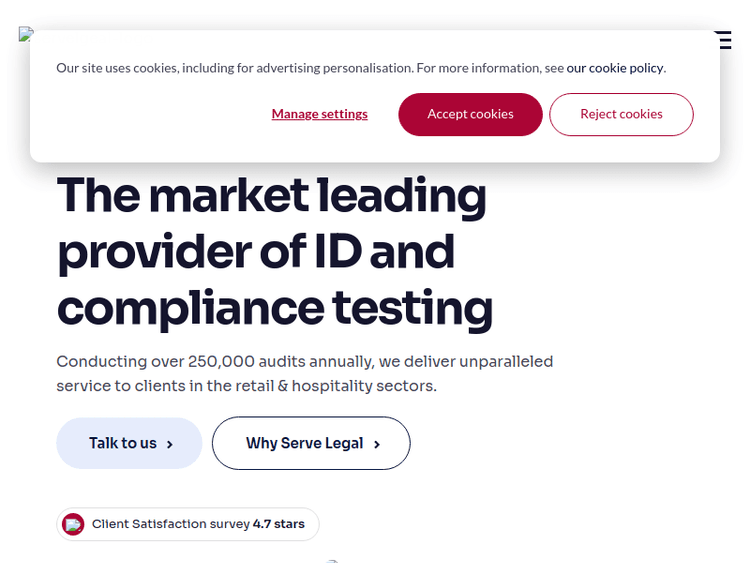Accept cookies on the banner
The width and height of the screenshot is (750, 563).
(470, 114)
